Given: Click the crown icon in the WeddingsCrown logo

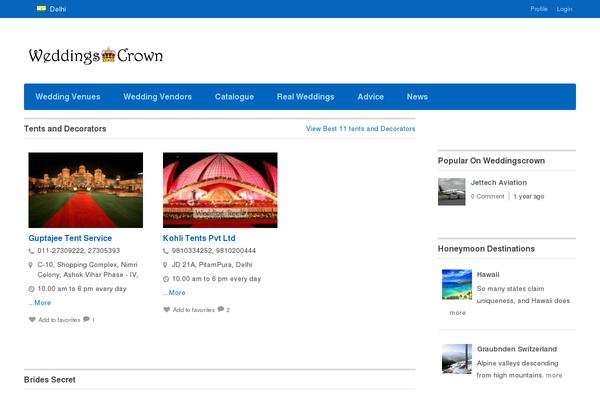Looking at the screenshot, I should tap(108, 55).
